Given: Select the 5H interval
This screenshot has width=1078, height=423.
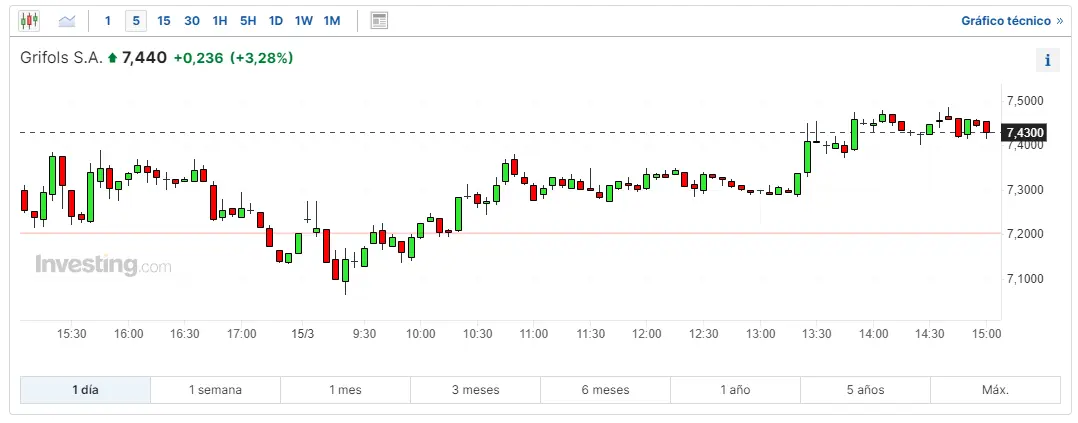Looking at the screenshot, I should pyautogui.click(x=248, y=21).
